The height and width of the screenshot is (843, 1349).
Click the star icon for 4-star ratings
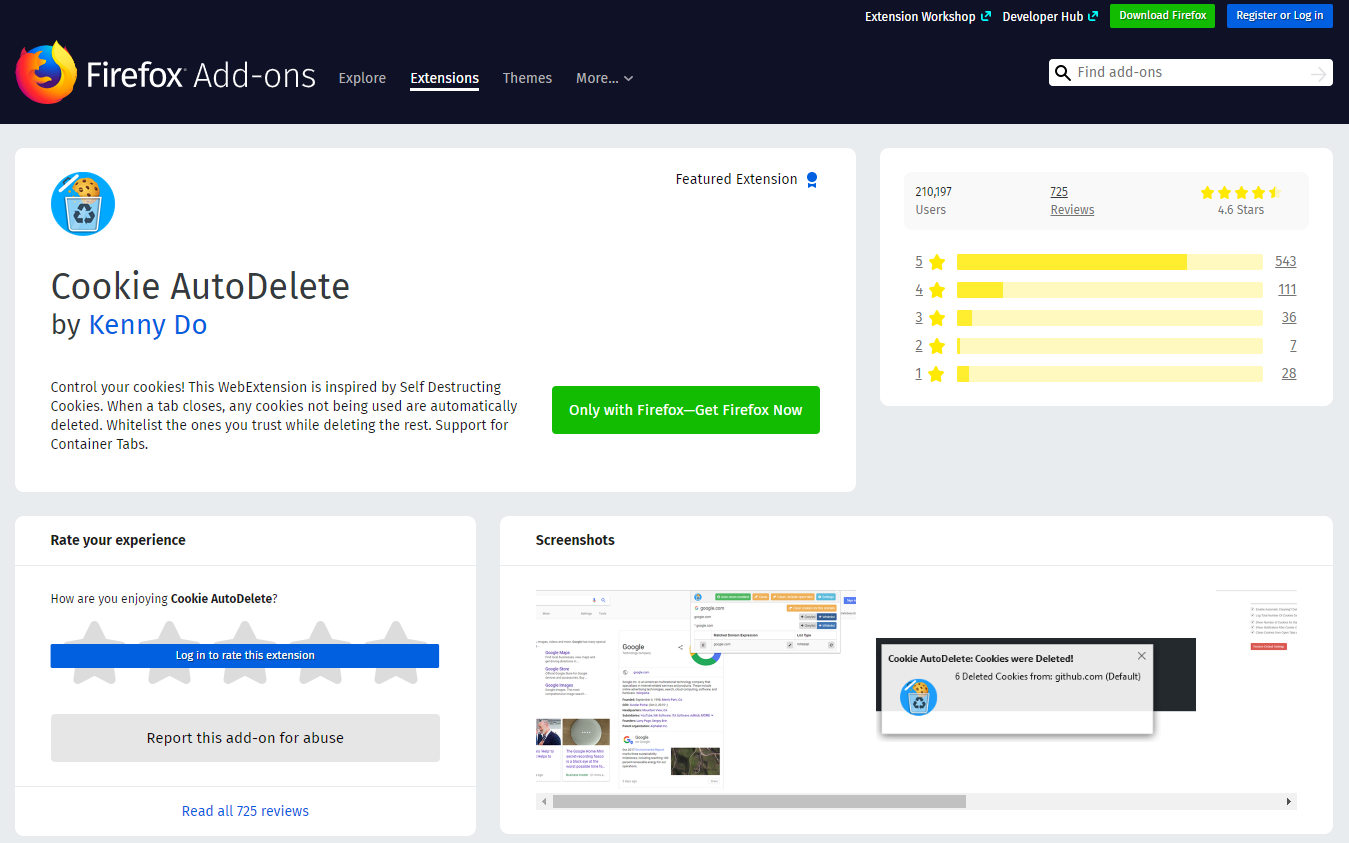[937, 290]
